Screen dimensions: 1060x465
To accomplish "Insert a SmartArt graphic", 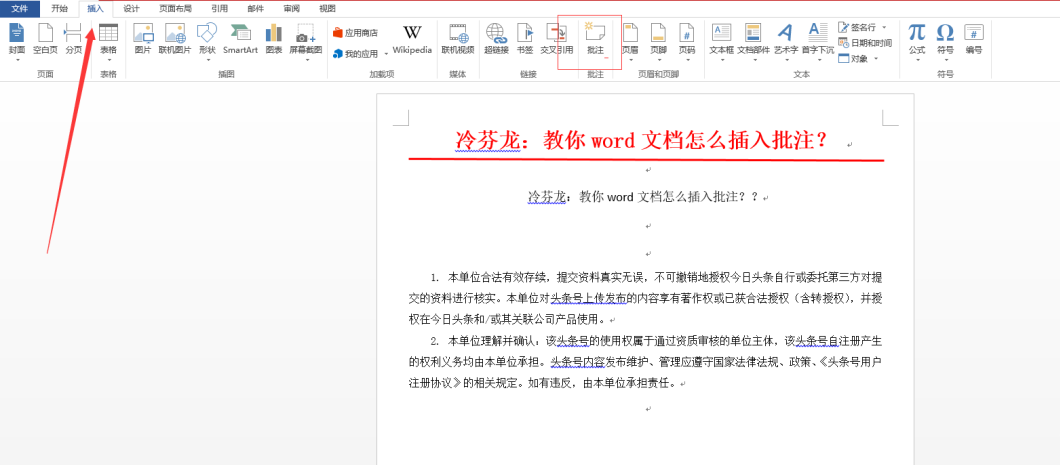I will pyautogui.click(x=241, y=39).
